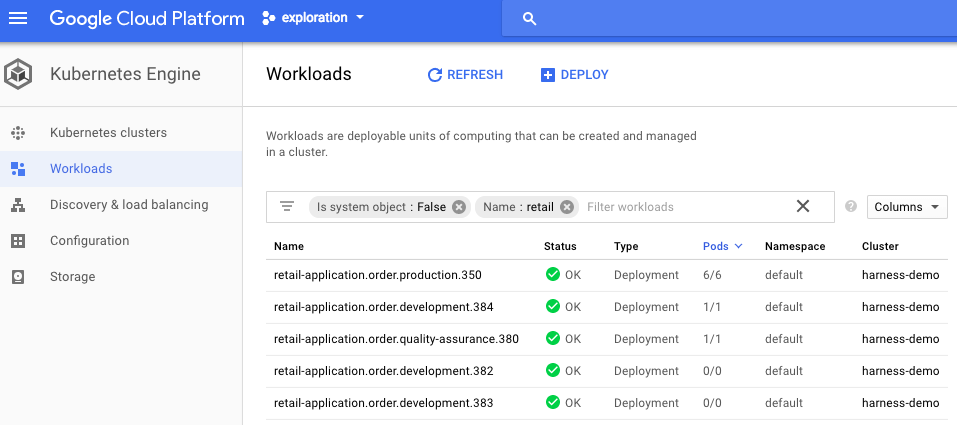Sort by the Cluster column header

click(x=880, y=246)
